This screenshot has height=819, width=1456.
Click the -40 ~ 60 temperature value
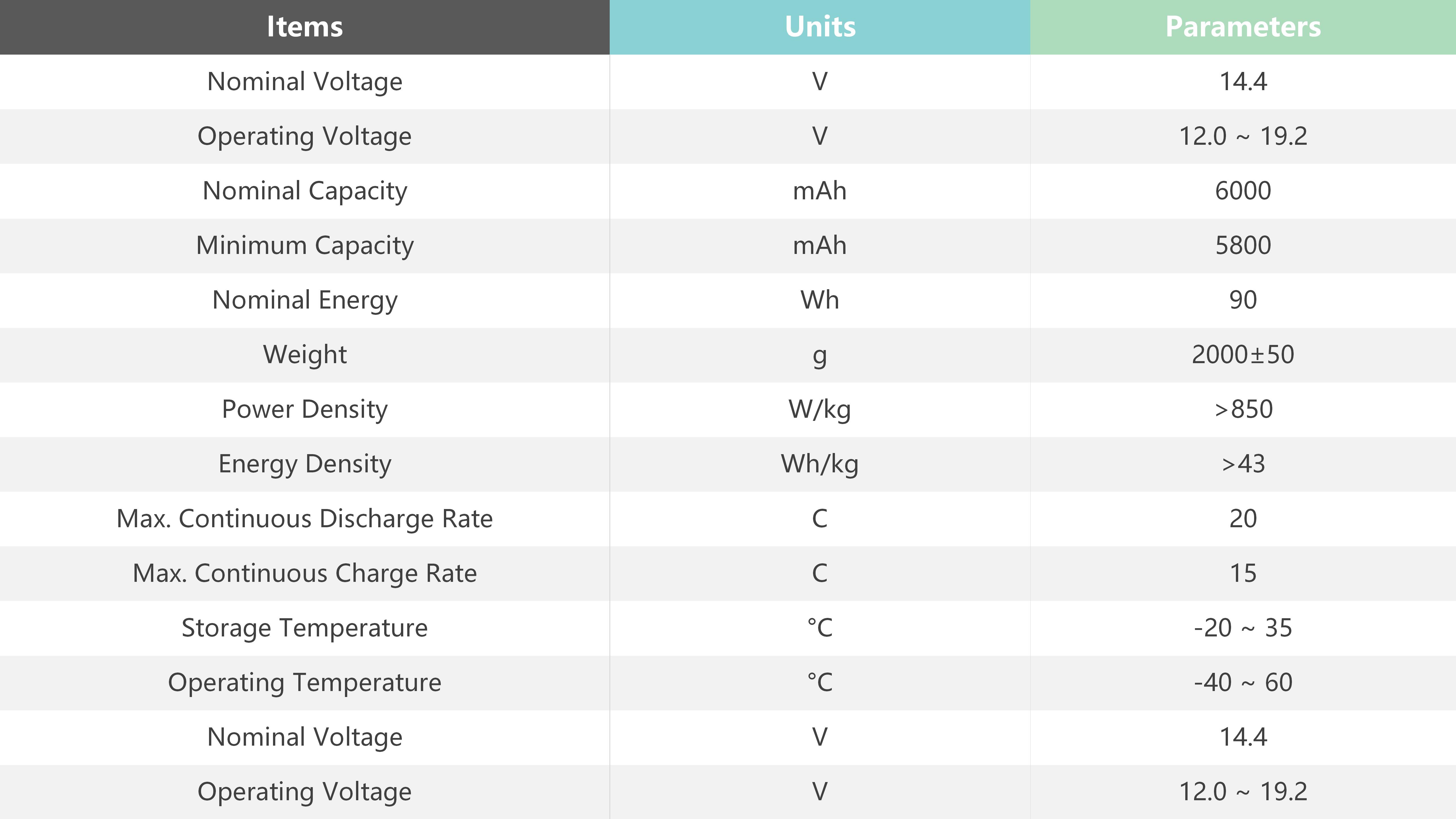pyautogui.click(x=1243, y=683)
